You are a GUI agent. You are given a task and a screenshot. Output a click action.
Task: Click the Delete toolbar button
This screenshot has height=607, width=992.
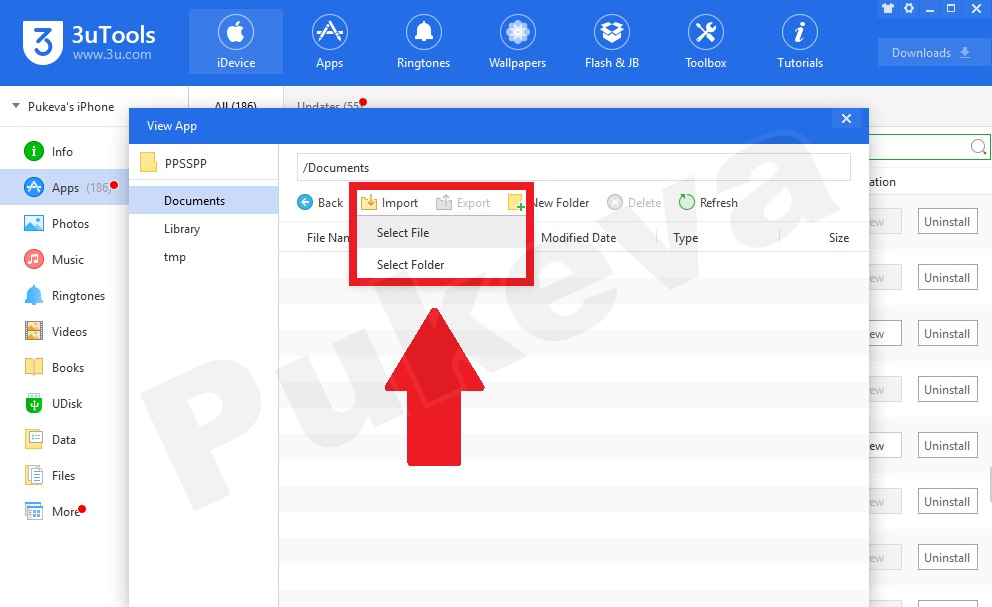634,203
